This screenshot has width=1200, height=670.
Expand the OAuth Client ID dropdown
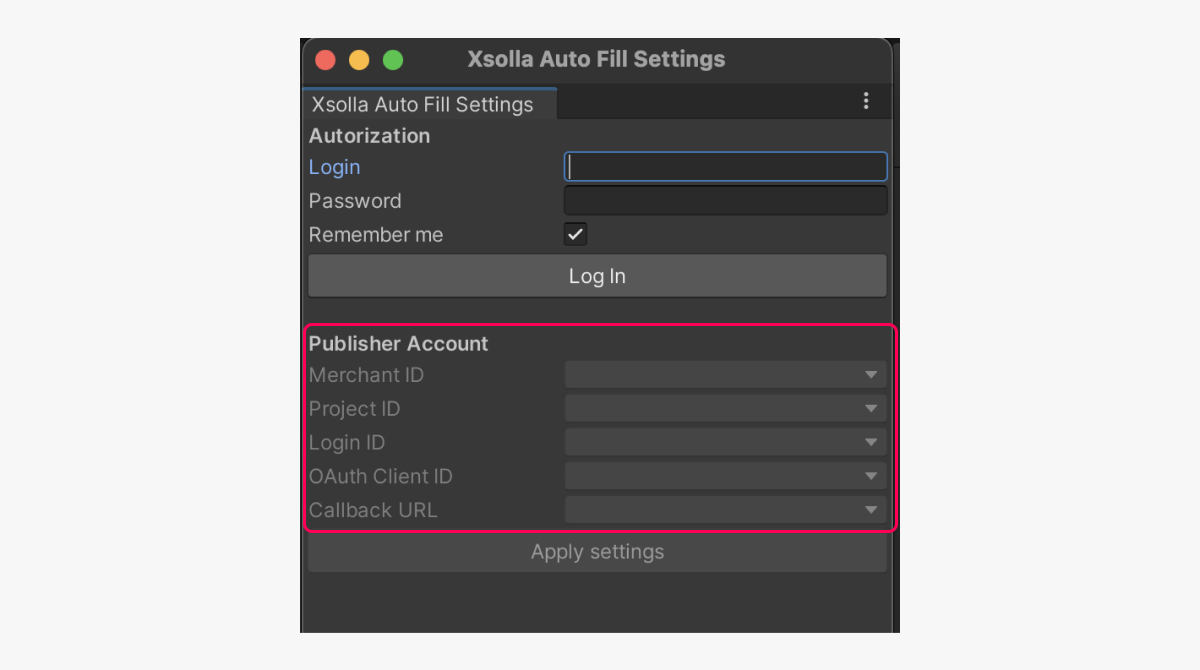[726, 476]
